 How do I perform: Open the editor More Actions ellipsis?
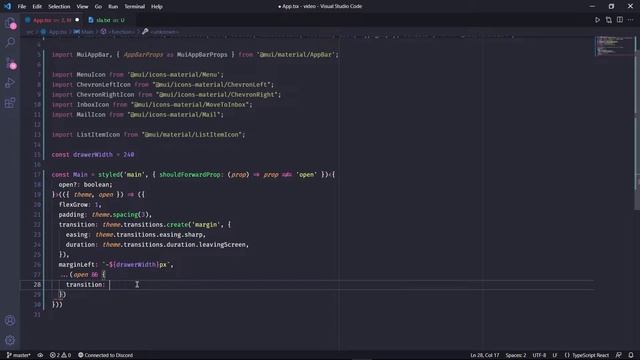click(x=631, y=20)
